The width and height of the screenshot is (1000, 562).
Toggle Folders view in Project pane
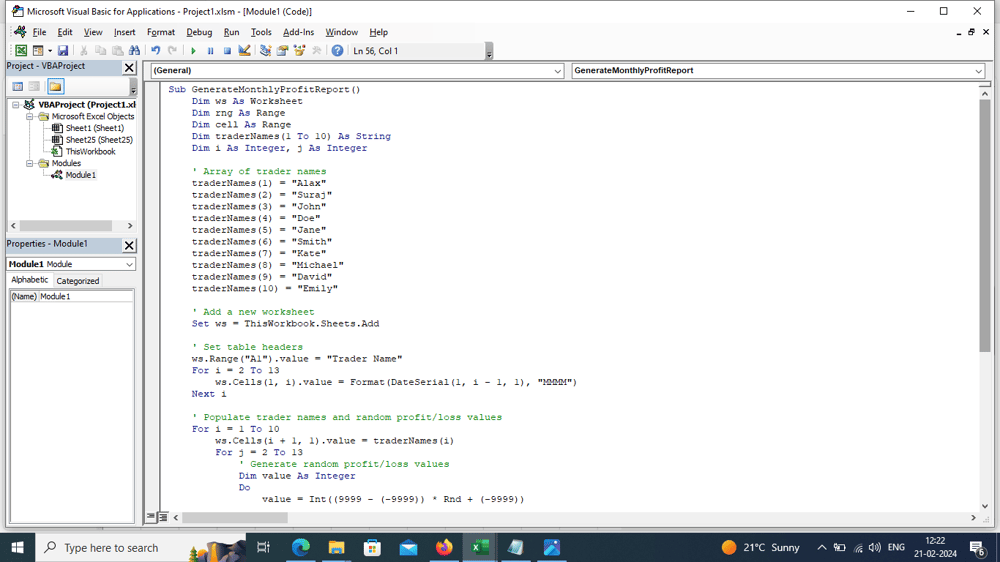point(55,86)
